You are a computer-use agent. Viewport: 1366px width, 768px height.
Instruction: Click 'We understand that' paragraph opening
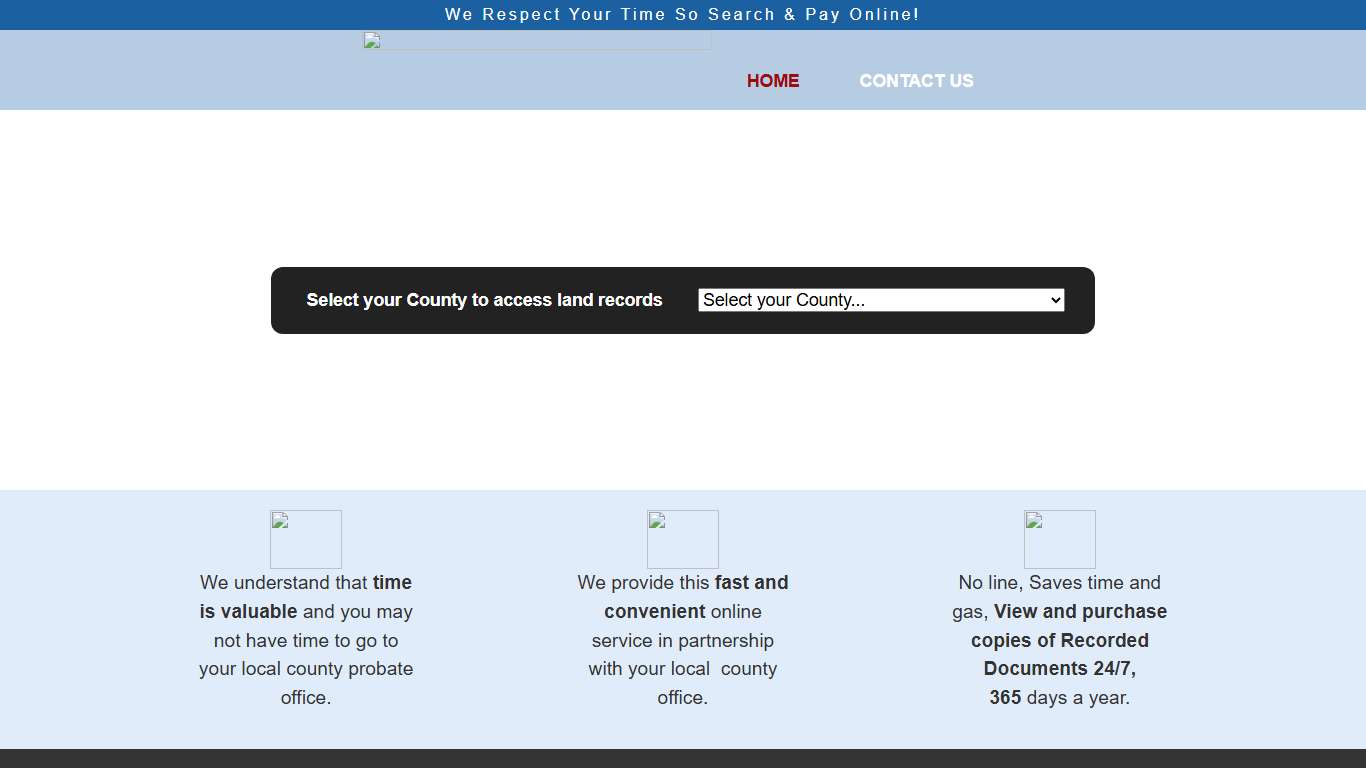click(285, 583)
